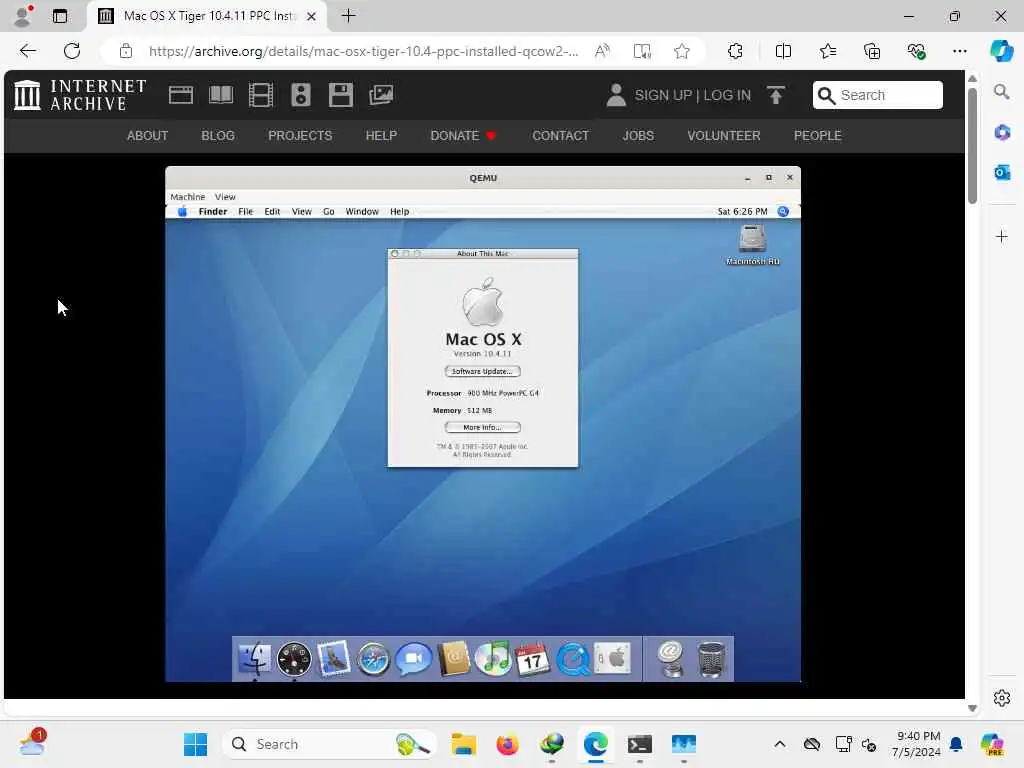Open Internet Archive web section icon
Screen dimensions: 1024x768
[x=181, y=95]
